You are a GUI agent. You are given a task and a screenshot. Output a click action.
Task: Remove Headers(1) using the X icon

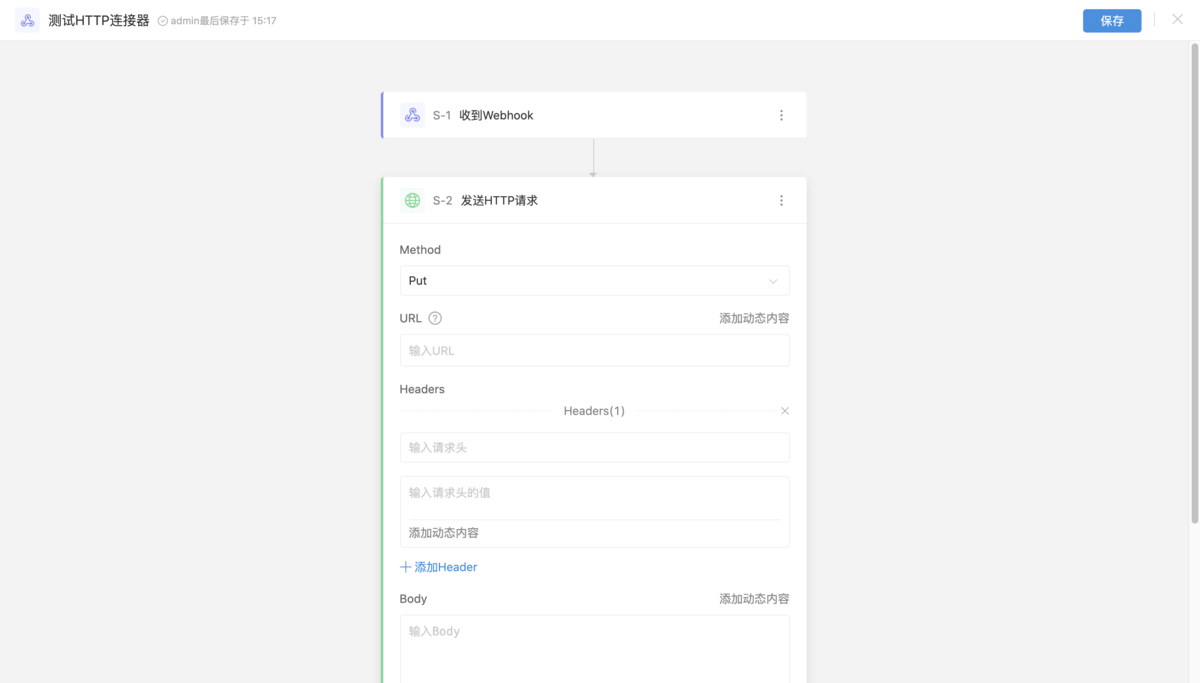(x=785, y=410)
